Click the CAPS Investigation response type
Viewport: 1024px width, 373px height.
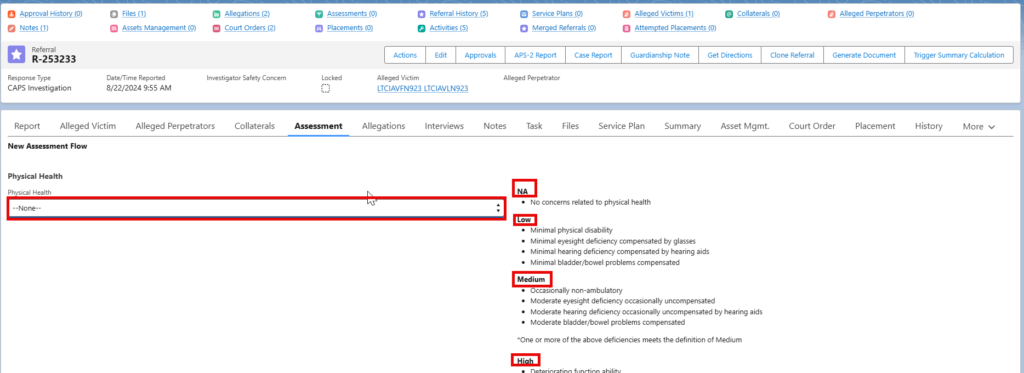point(39,88)
